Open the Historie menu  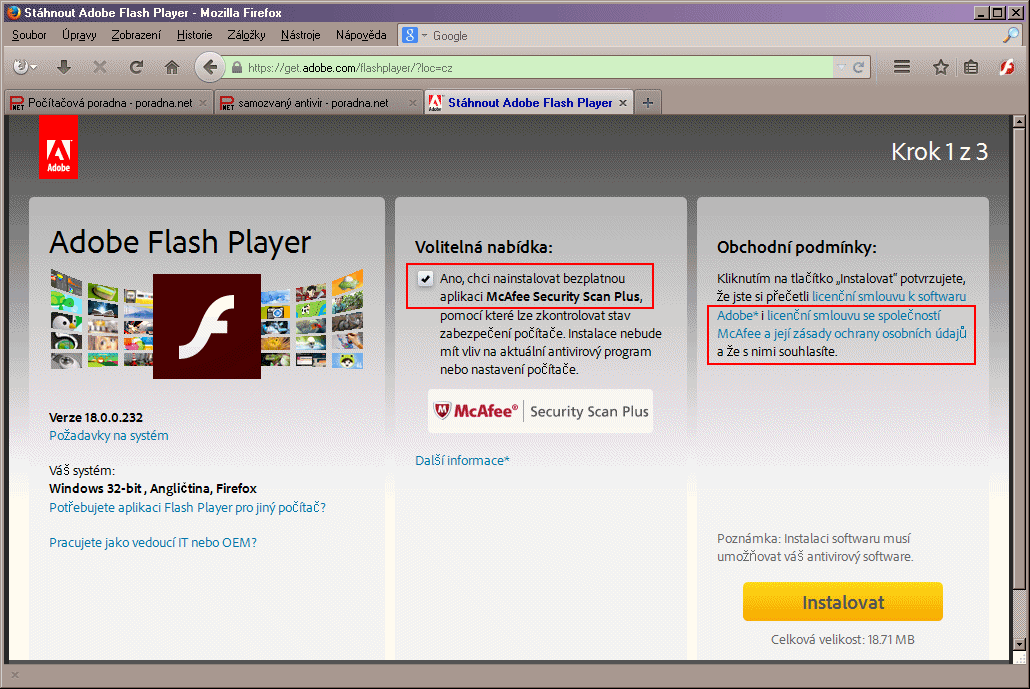click(194, 35)
